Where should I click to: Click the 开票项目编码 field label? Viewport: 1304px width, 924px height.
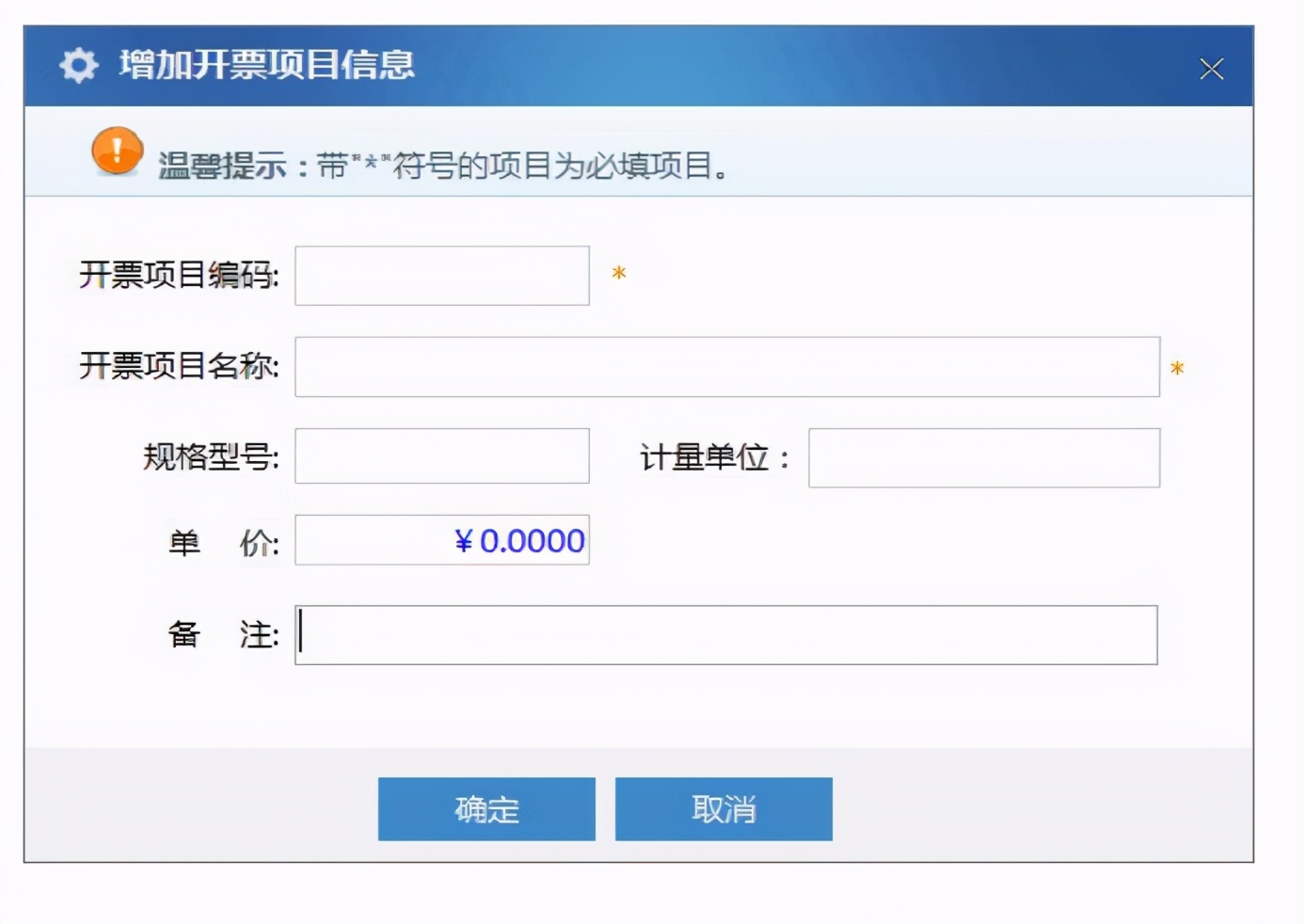click(181, 277)
